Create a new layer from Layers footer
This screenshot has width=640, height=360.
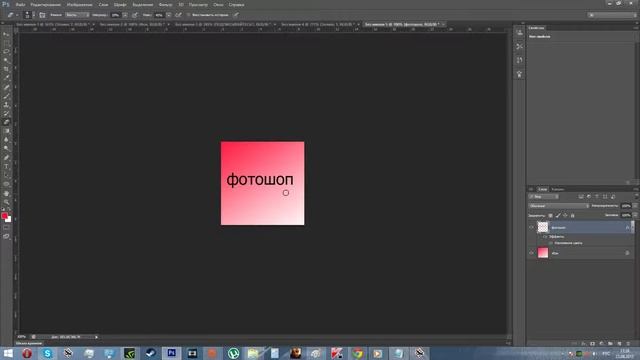point(619,344)
